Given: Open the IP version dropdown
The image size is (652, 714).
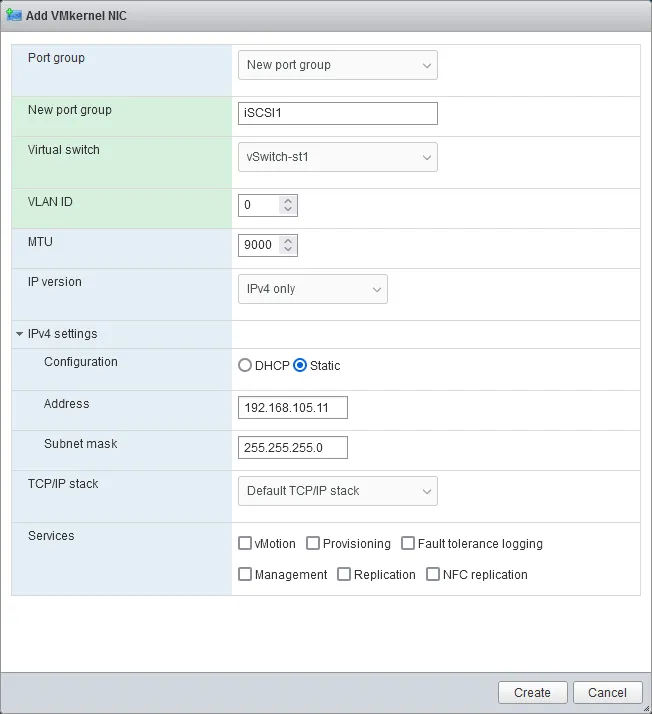Looking at the screenshot, I should pos(312,289).
